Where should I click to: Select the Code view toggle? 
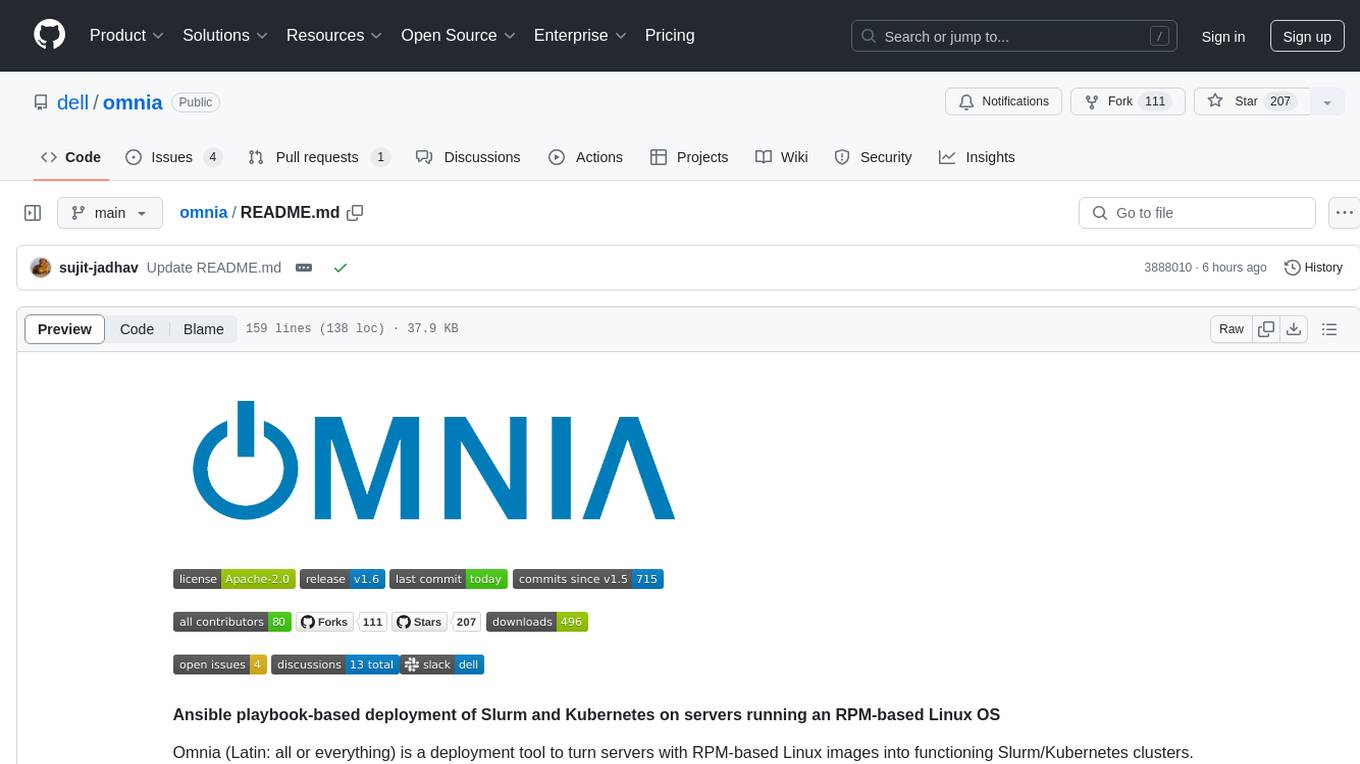pyautogui.click(x=137, y=329)
